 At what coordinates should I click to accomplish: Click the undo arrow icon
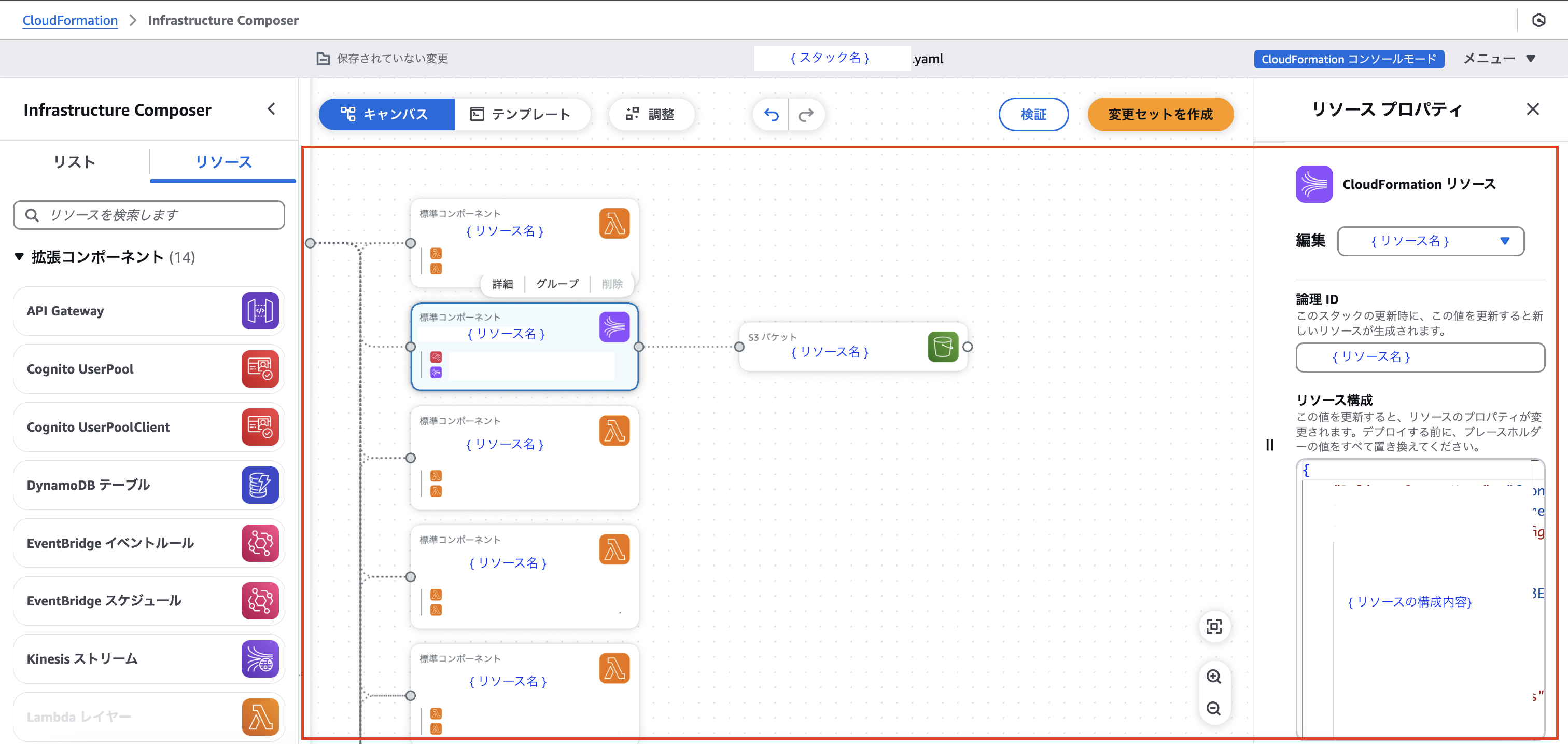tap(771, 115)
